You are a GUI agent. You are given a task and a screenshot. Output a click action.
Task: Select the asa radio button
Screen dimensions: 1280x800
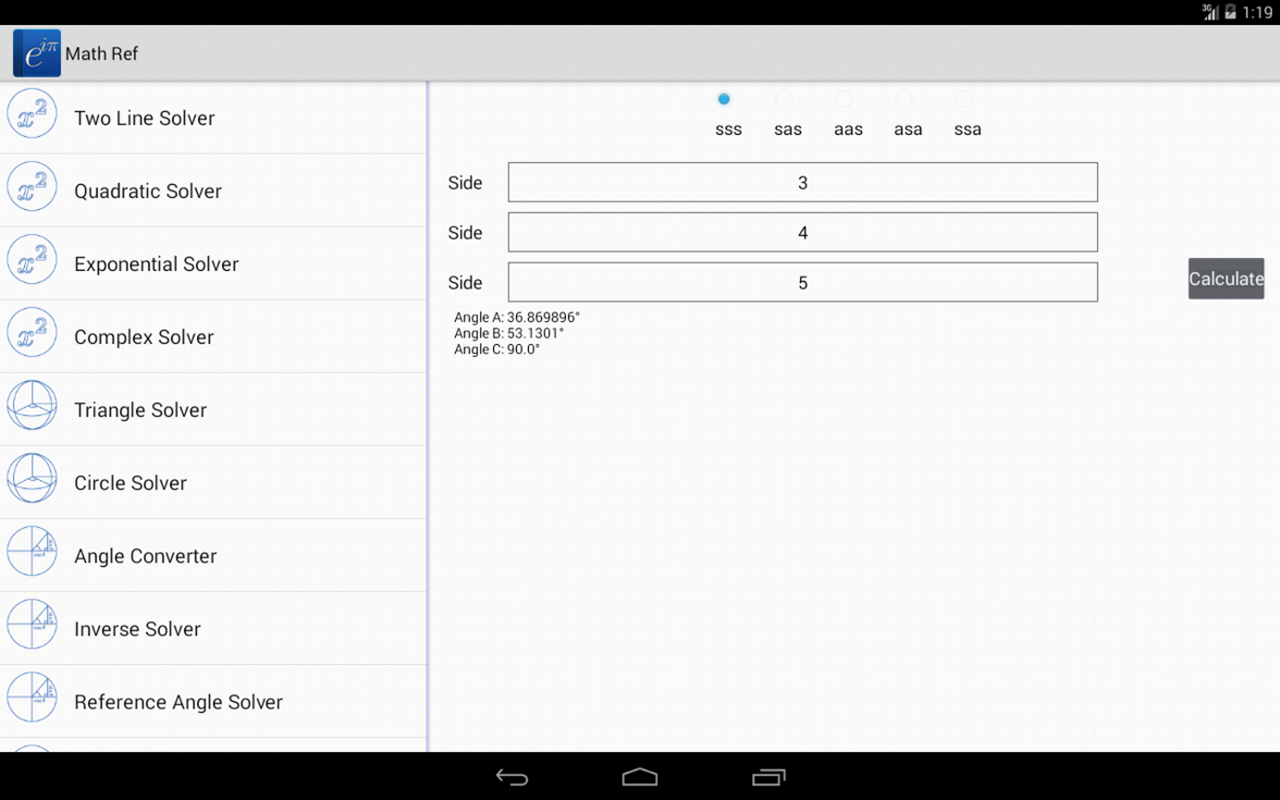(x=904, y=99)
